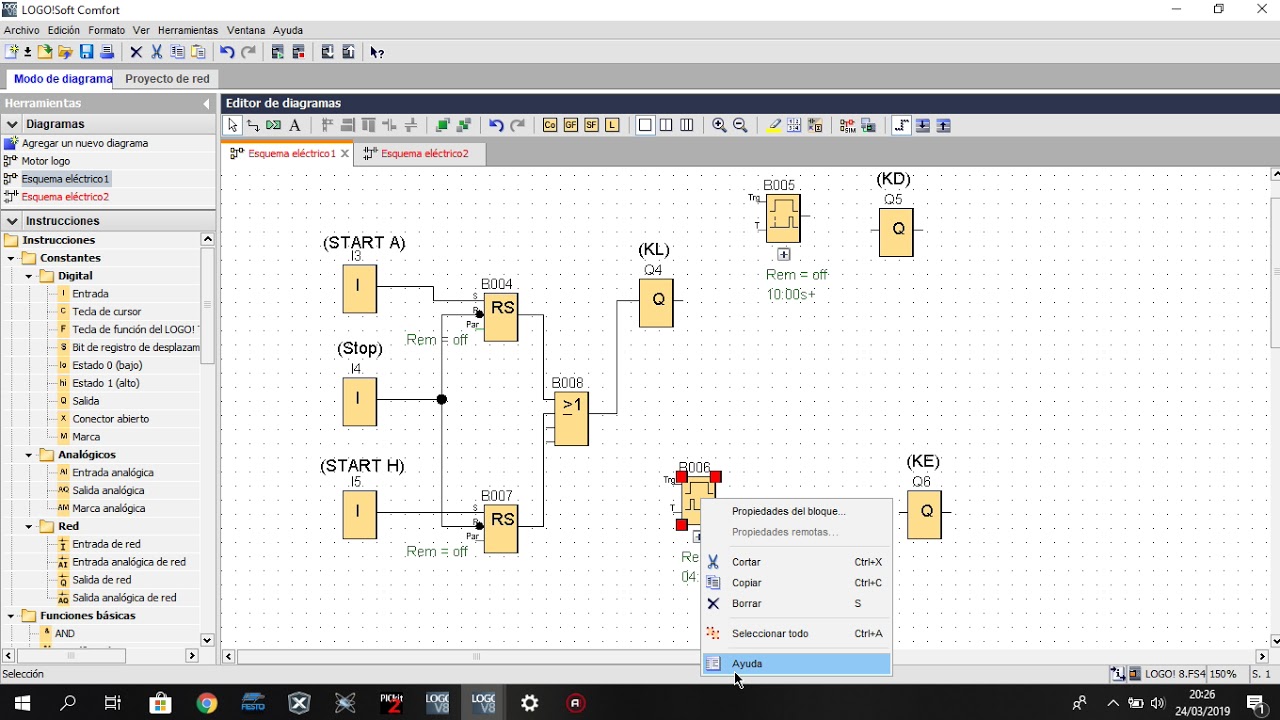
Task: Toggle line highlighting marker tool
Action: (x=773, y=125)
